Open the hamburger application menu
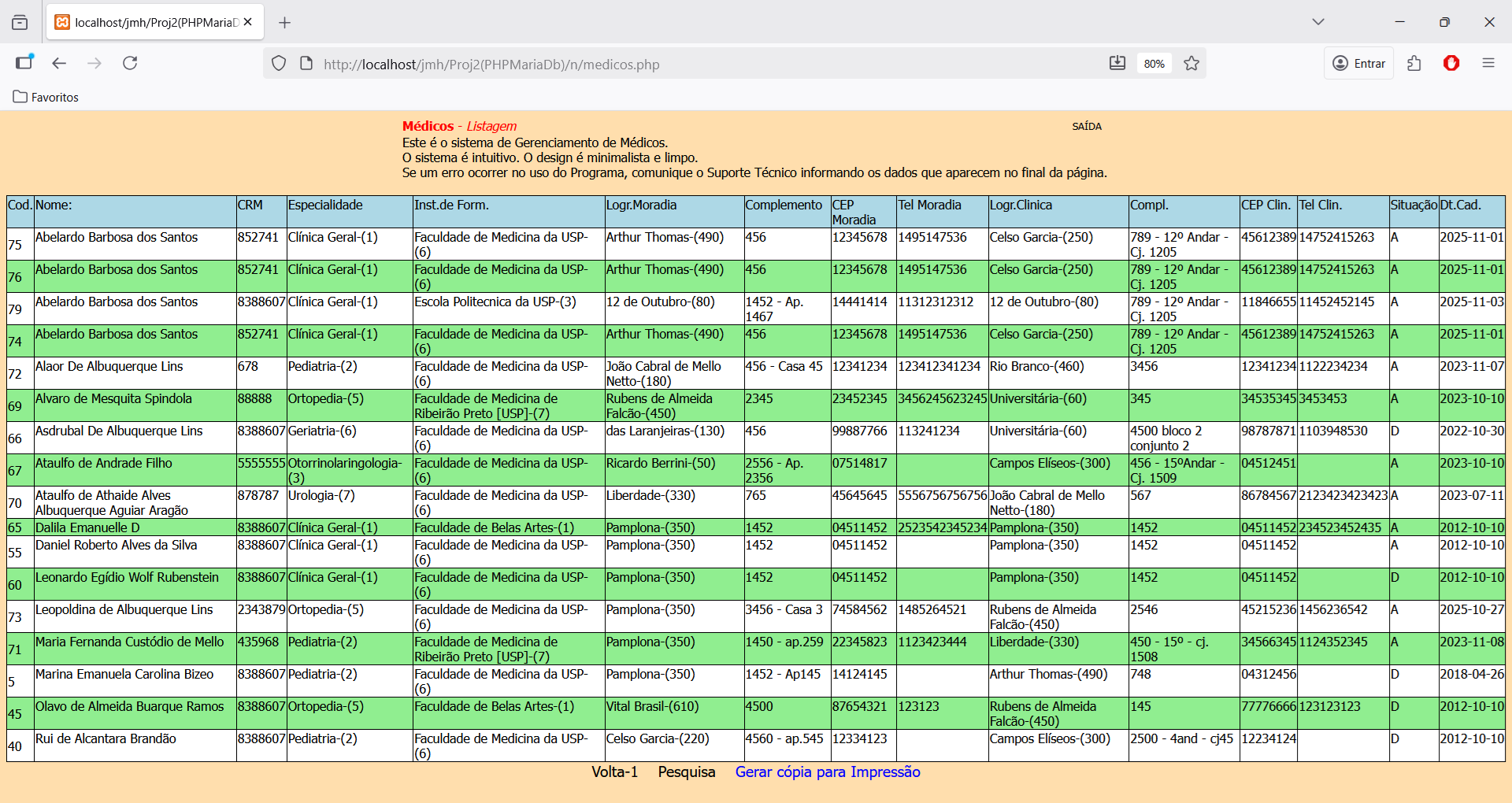 click(x=1488, y=63)
